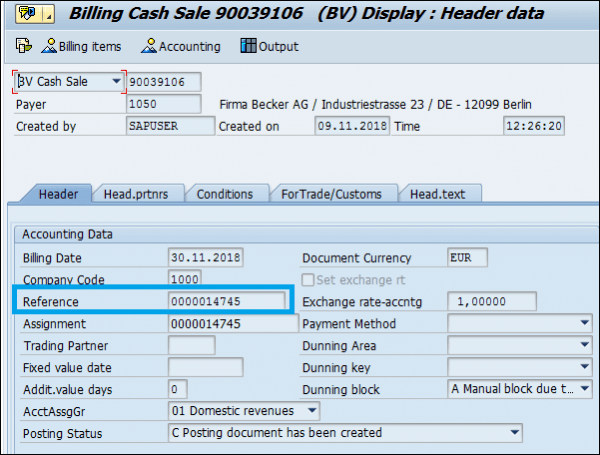Click the Accounting Data group header

67,234
